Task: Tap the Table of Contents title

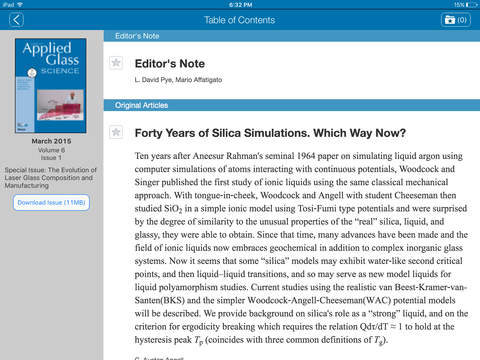Action: [x=240, y=20]
